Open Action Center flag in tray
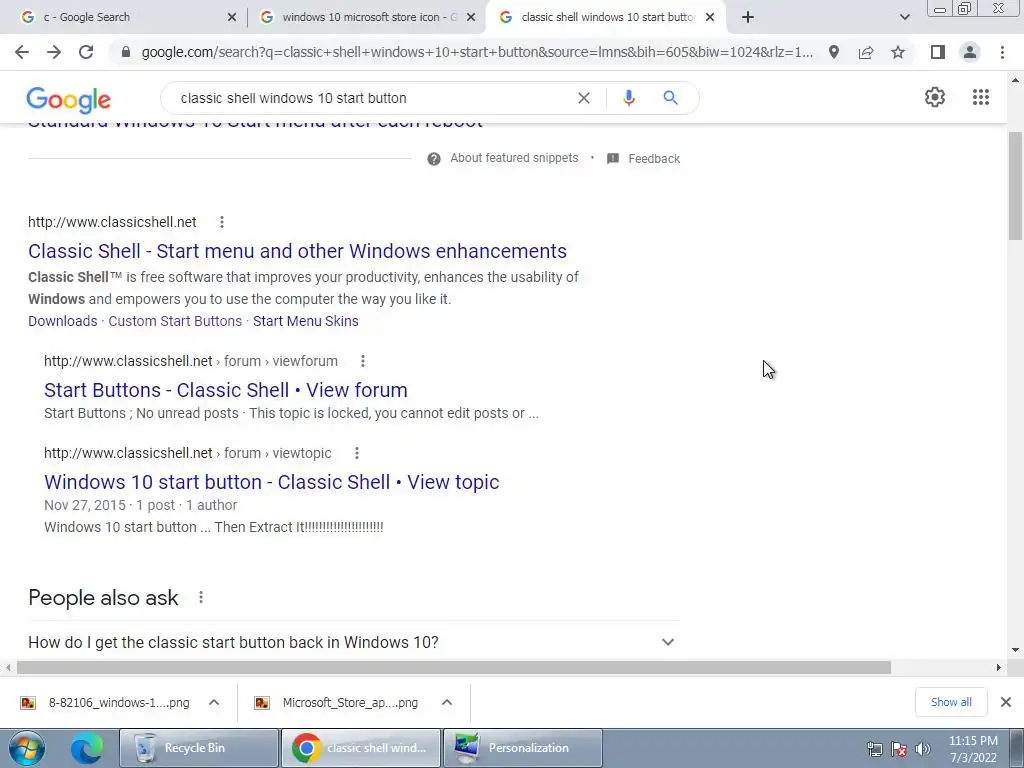Viewport: 1024px width, 768px height. pyautogui.click(x=899, y=749)
